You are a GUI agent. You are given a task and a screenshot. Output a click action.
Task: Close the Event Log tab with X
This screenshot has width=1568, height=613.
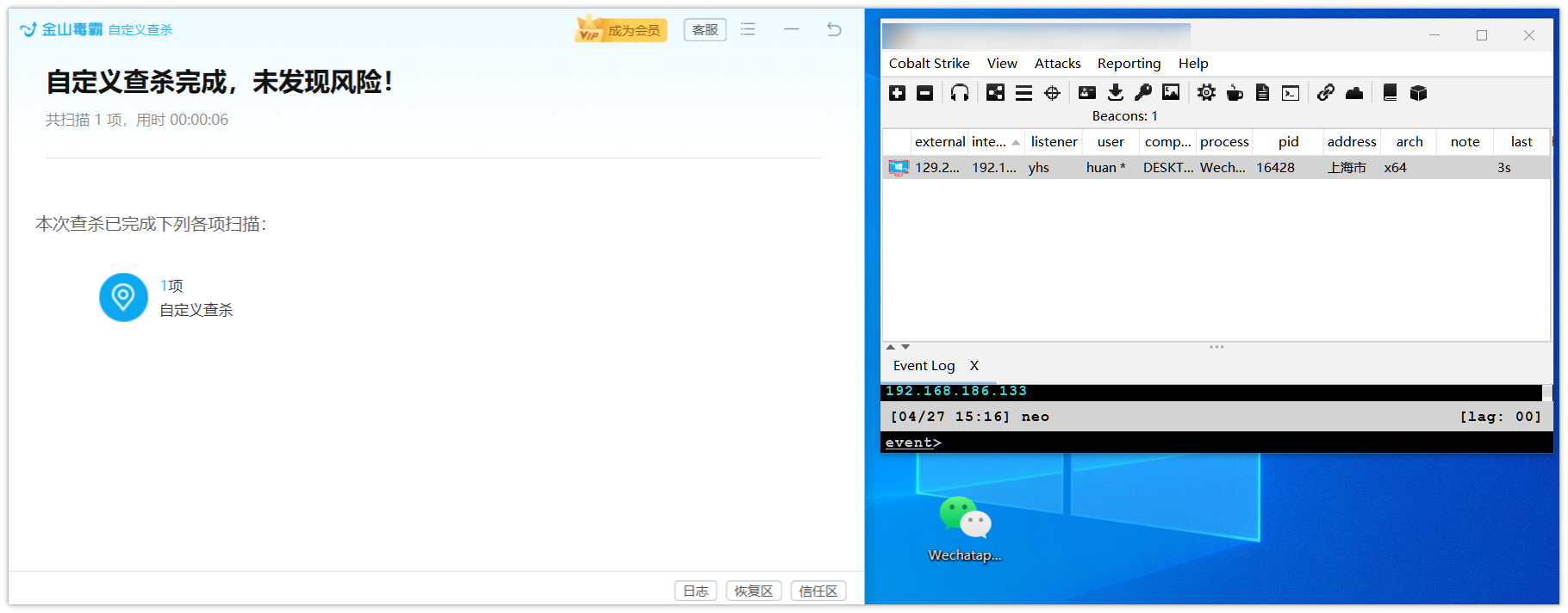coord(974,365)
